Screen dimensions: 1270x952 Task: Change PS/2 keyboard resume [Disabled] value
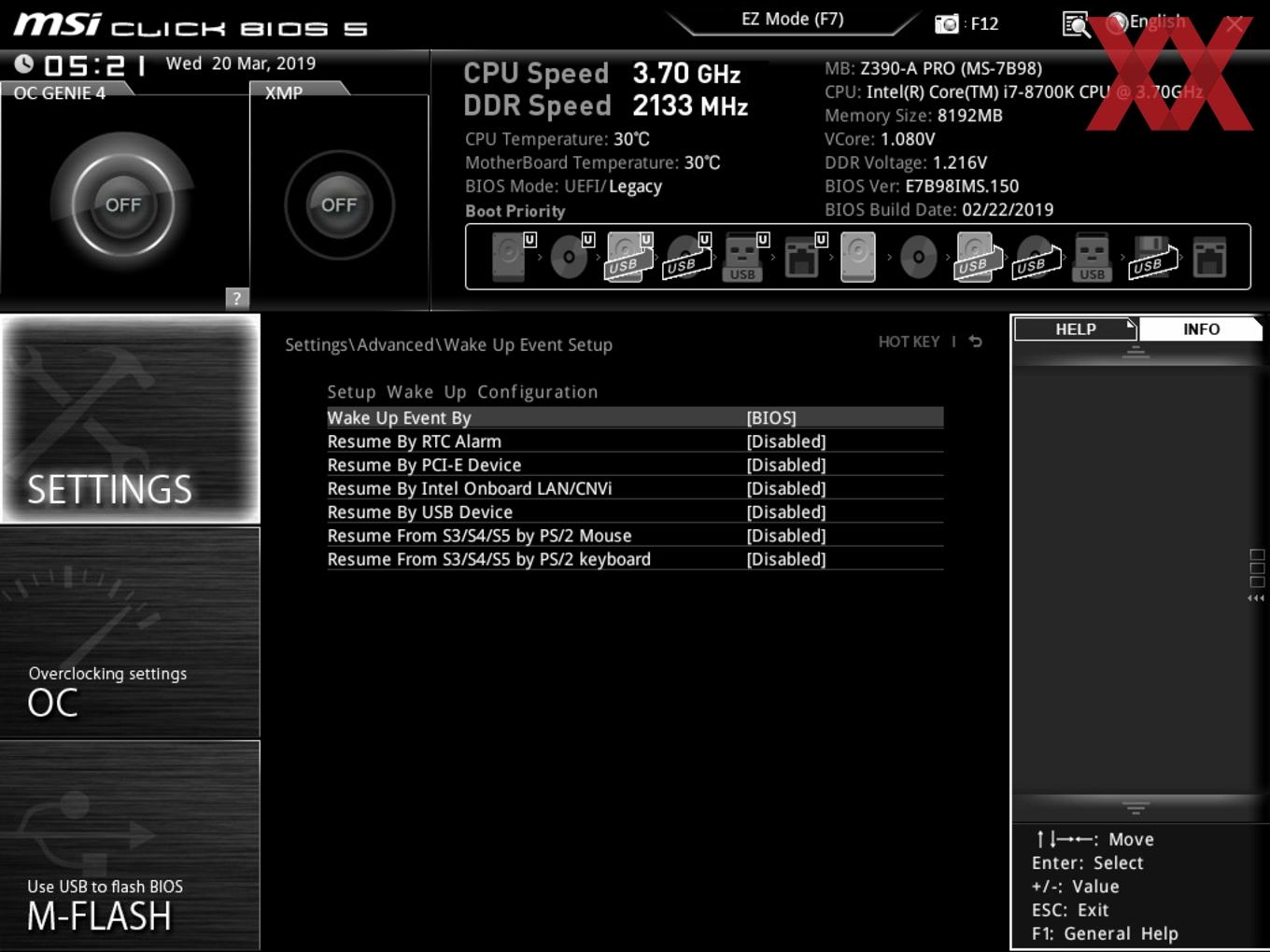point(786,559)
